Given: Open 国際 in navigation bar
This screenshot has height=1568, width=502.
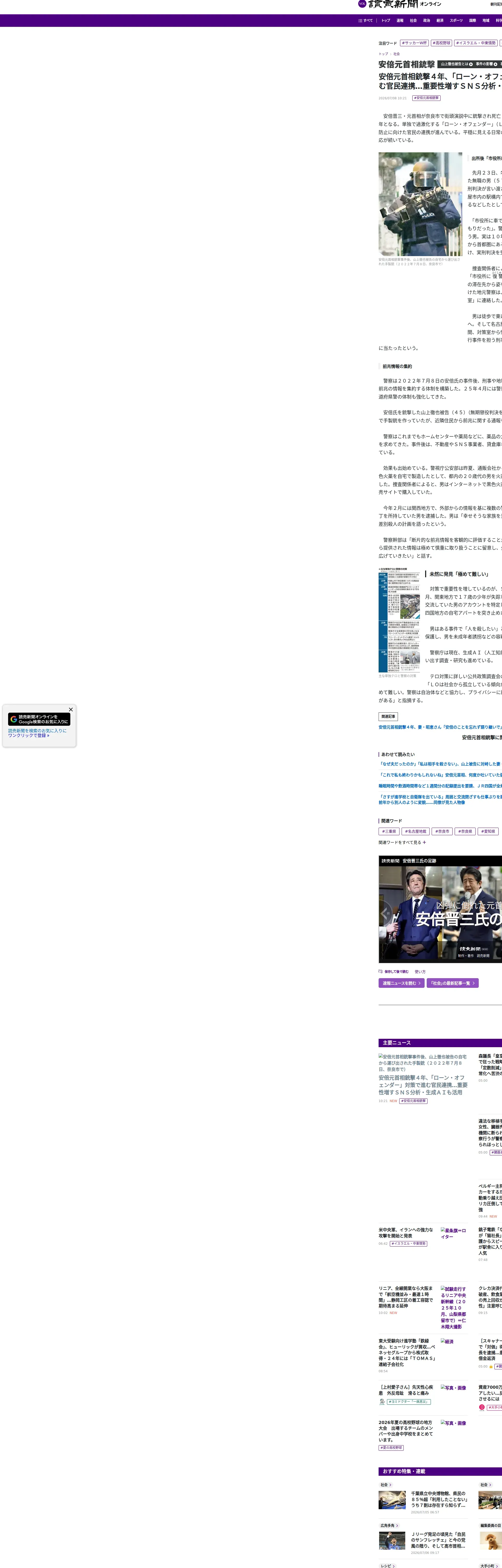Looking at the screenshot, I should (x=472, y=21).
